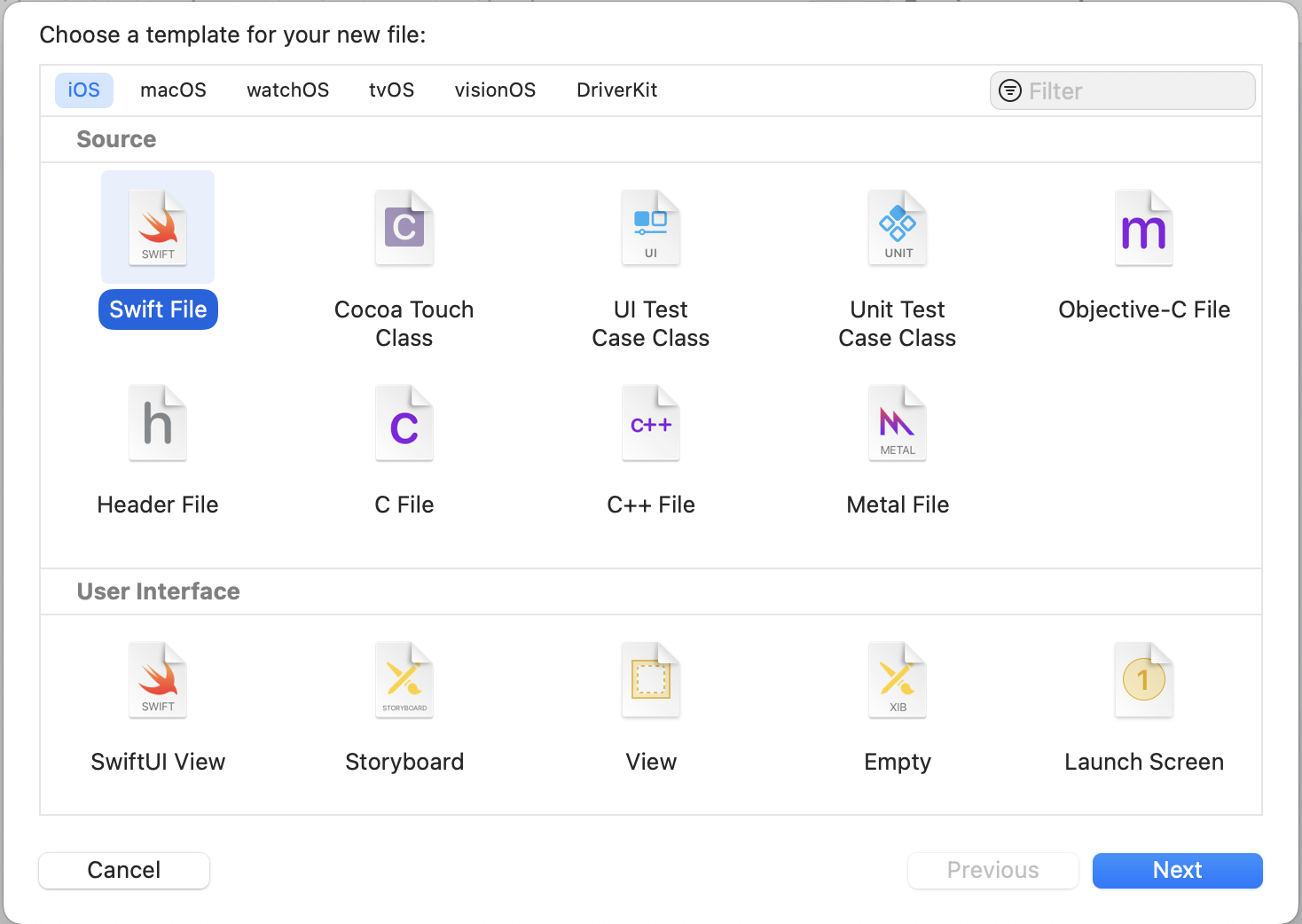Image resolution: width=1302 pixels, height=924 pixels.
Task: Switch to the macOS tab
Action: tap(173, 90)
